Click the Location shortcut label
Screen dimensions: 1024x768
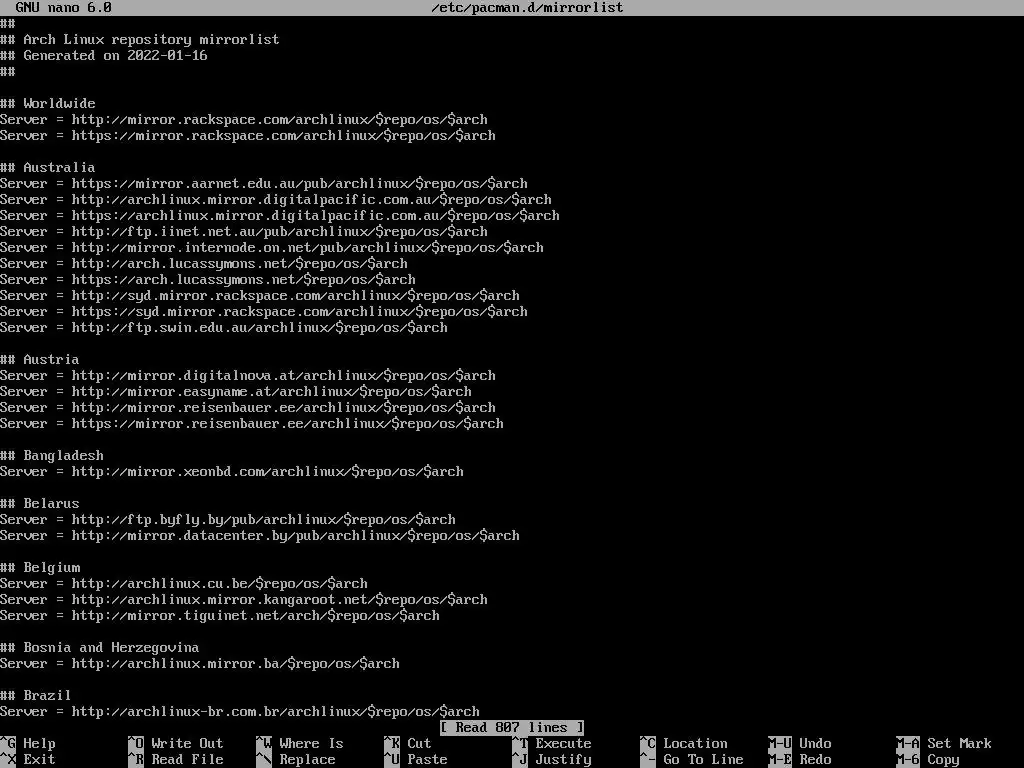[695, 743]
